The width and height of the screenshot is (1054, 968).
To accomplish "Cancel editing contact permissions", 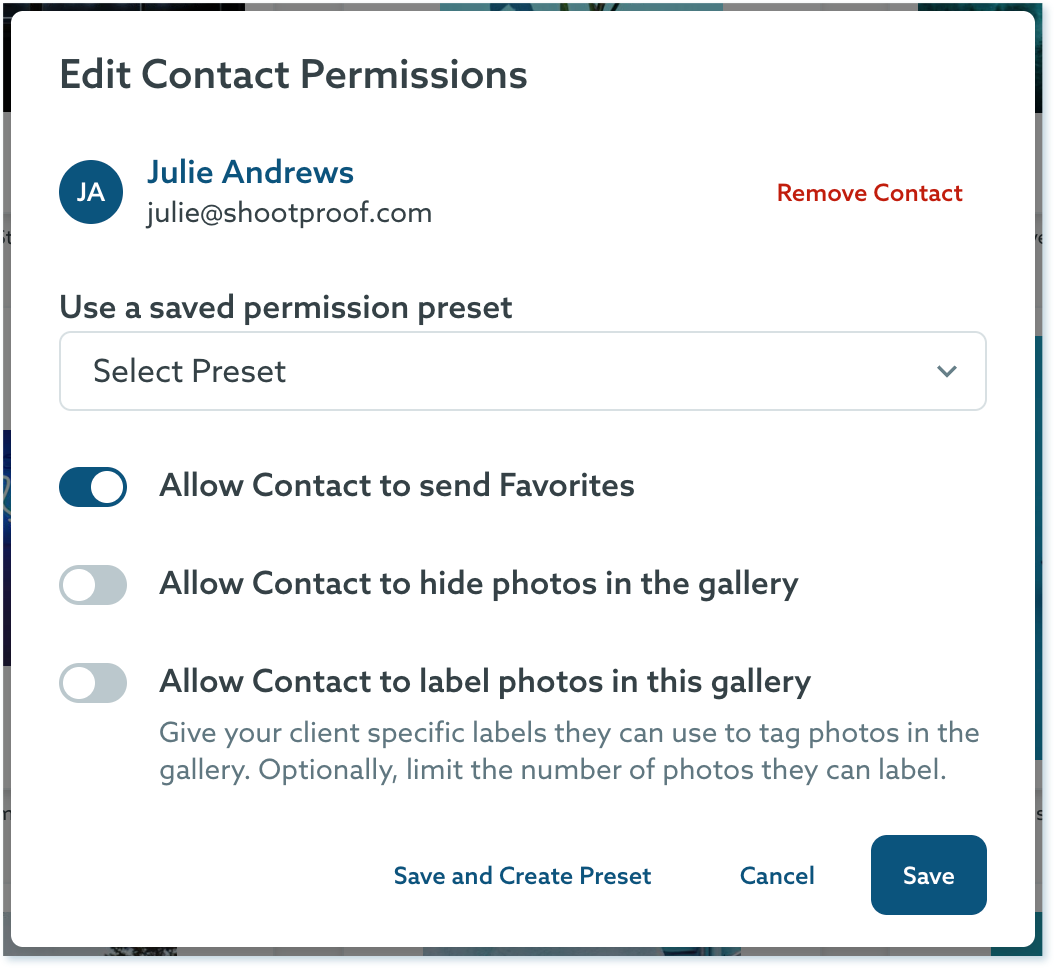I will pyautogui.click(x=777, y=876).
